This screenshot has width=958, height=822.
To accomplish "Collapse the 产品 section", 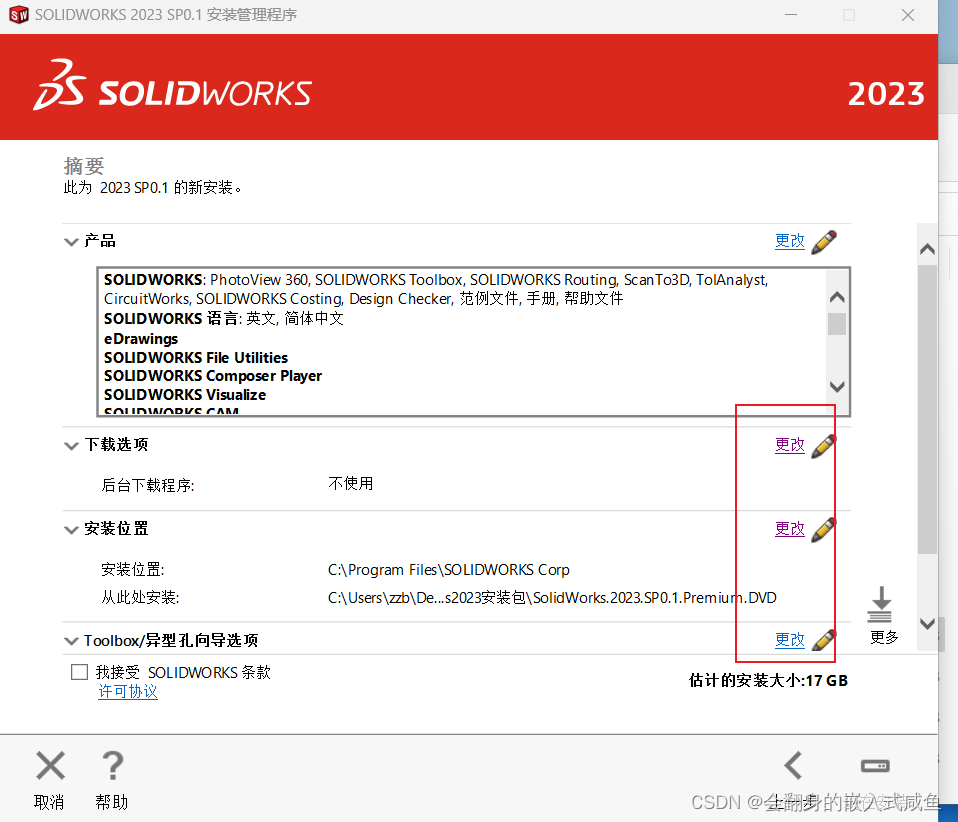I will click(71, 242).
